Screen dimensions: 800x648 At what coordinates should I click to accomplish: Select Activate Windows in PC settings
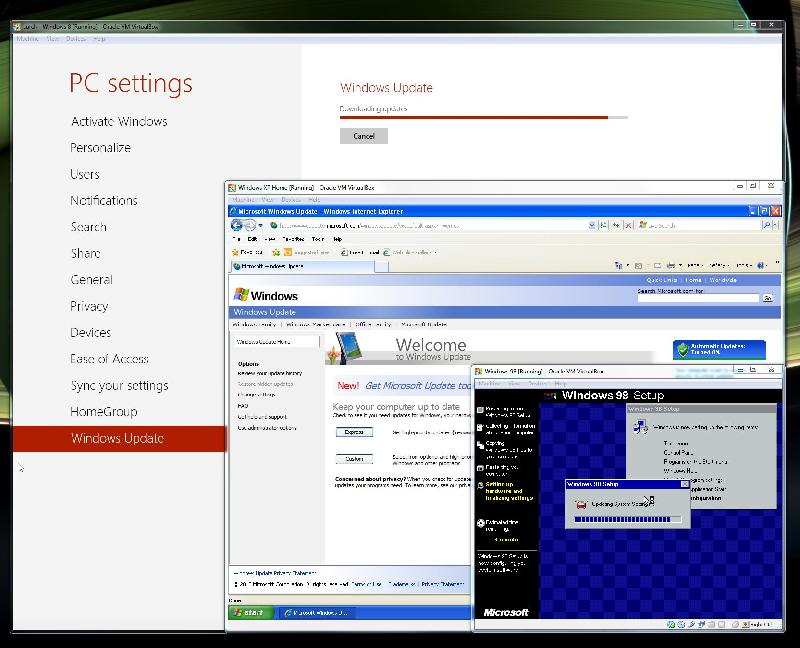click(x=119, y=121)
